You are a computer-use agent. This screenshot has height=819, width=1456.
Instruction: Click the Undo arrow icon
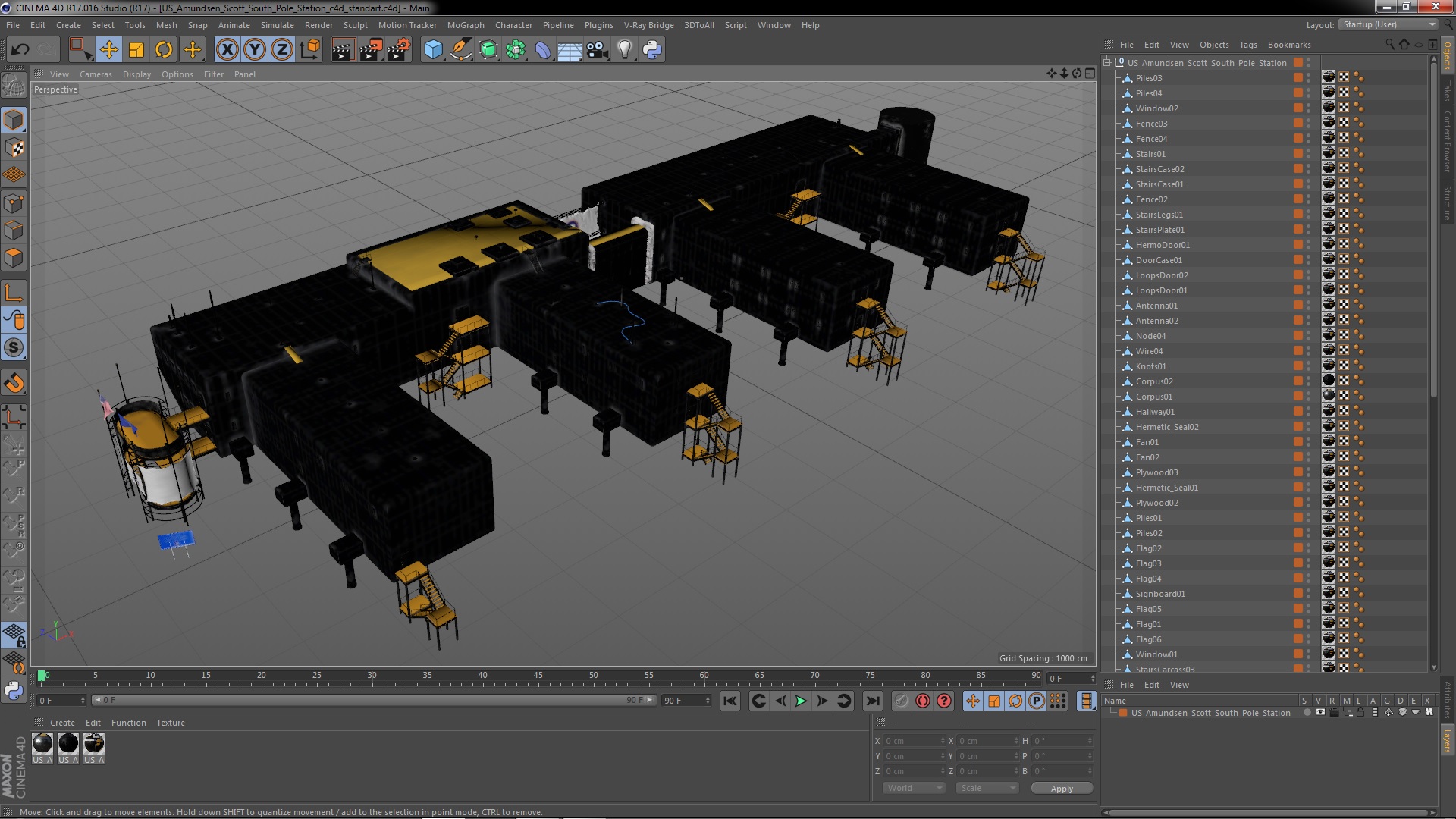[x=20, y=50]
